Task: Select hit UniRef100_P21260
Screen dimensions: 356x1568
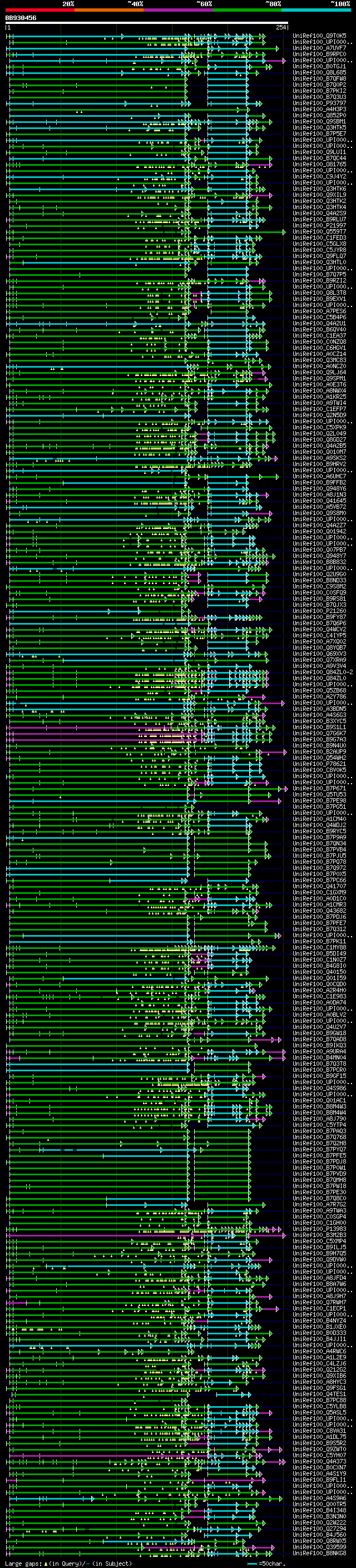Action: [319, 611]
